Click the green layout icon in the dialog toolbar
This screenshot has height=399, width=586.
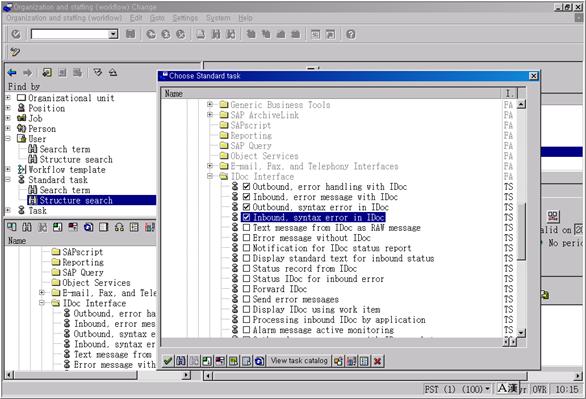207,361
